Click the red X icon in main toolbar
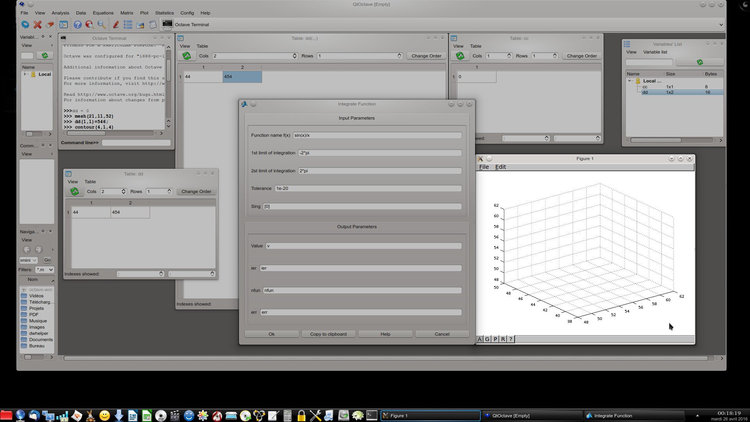The image size is (750, 422). [x=38, y=23]
